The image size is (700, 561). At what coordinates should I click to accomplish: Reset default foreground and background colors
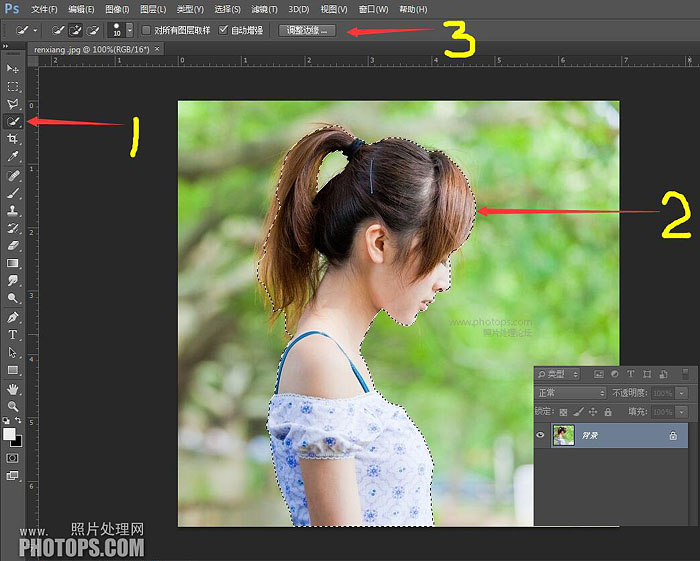coord(6,420)
